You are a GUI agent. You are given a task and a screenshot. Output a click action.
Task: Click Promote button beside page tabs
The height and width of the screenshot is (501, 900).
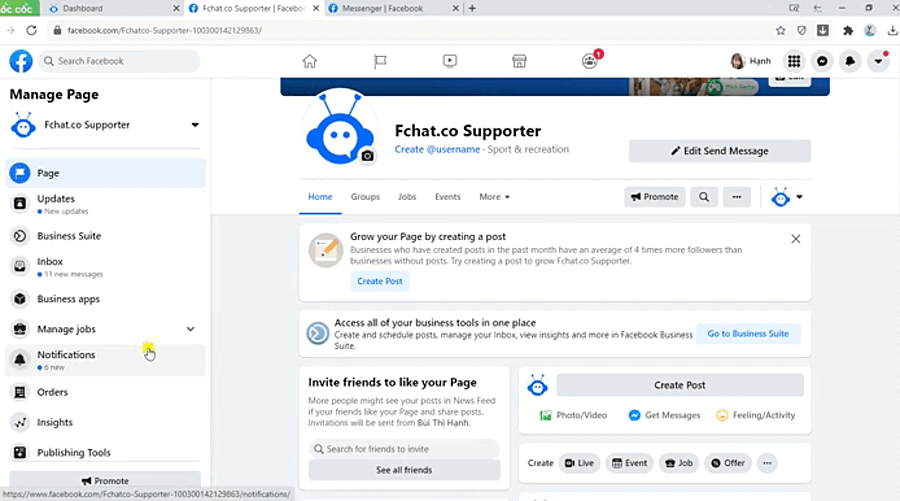pos(654,197)
